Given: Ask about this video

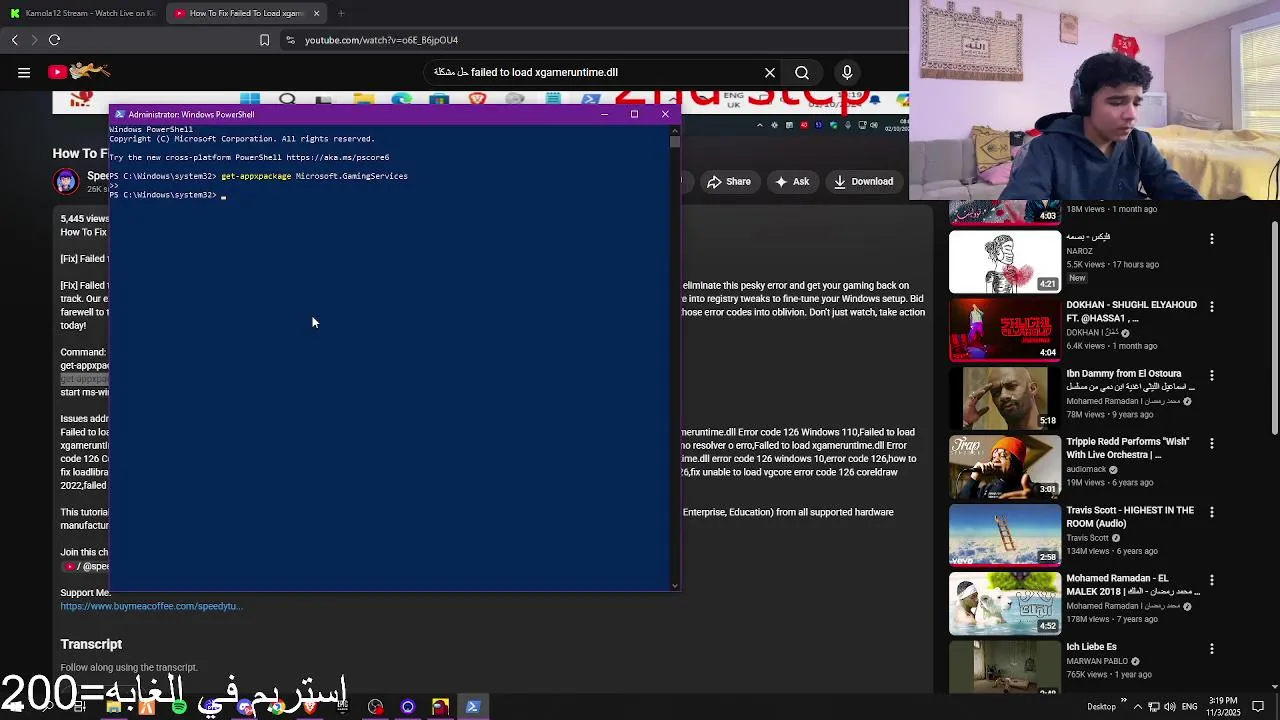Looking at the screenshot, I should click(x=791, y=182).
